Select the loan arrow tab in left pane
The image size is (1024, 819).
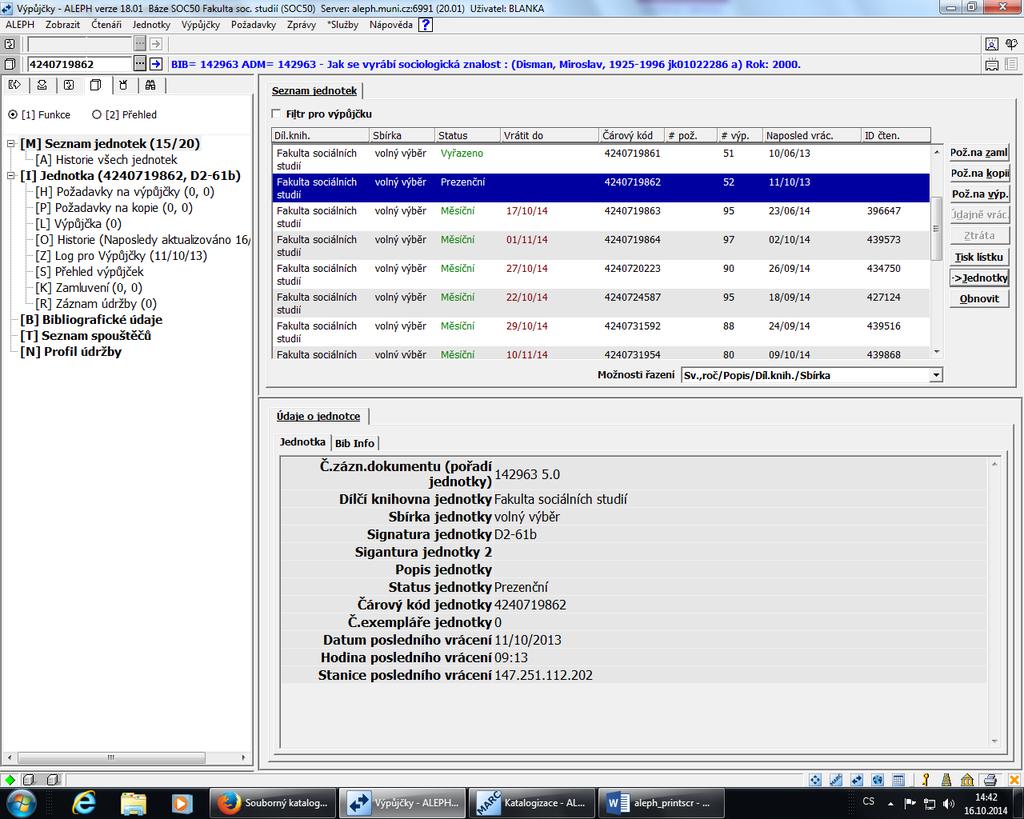pyautogui.click(x=14, y=86)
